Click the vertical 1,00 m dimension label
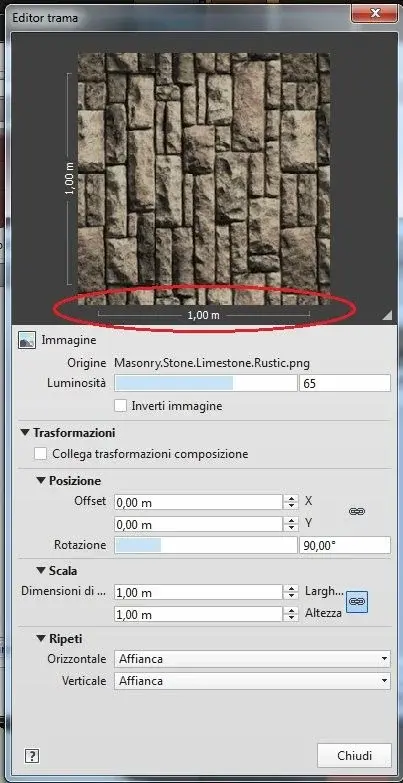The image size is (403, 783). point(70,178)
